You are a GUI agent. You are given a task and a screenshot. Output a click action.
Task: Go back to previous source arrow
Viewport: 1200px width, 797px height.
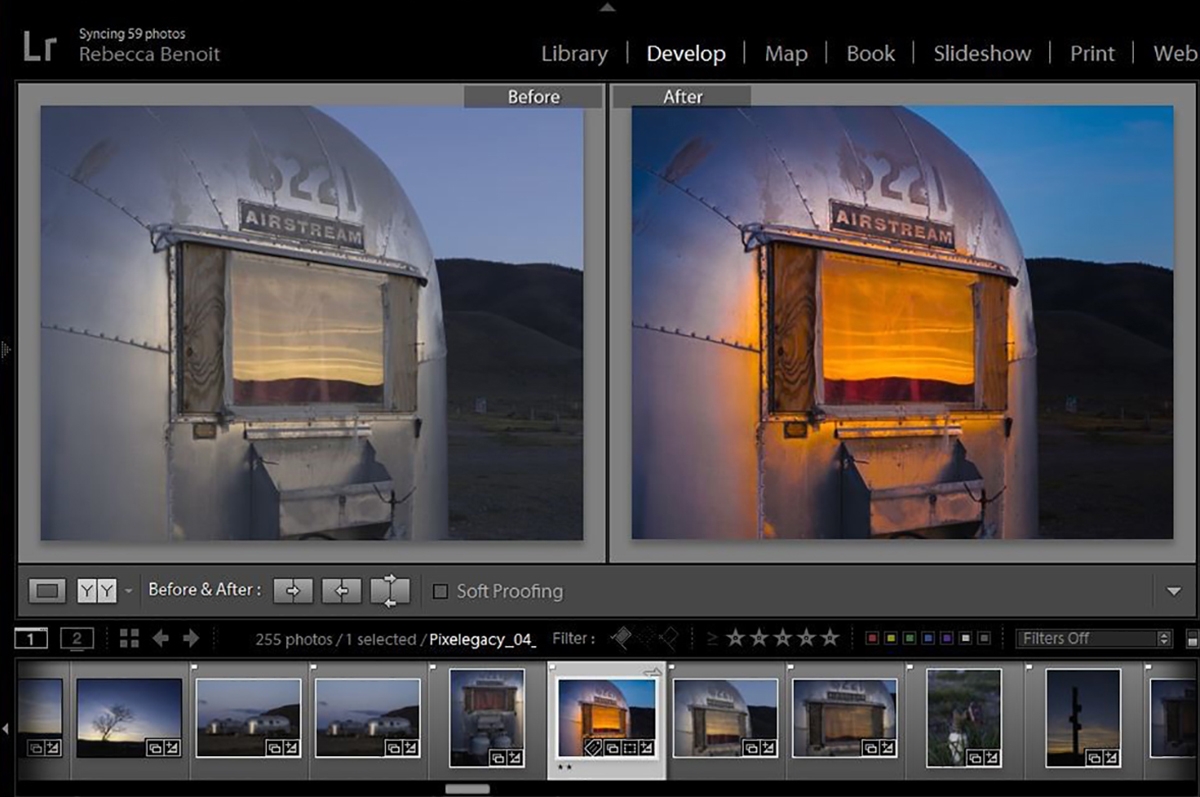click(161, 638)
